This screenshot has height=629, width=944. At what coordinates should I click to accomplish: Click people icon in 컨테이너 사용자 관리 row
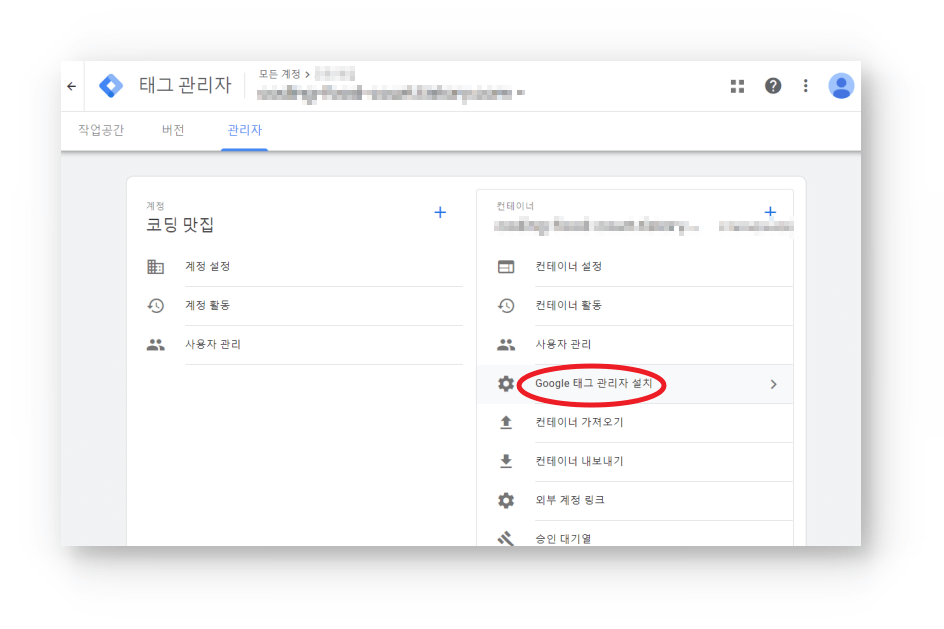[506, 344]
